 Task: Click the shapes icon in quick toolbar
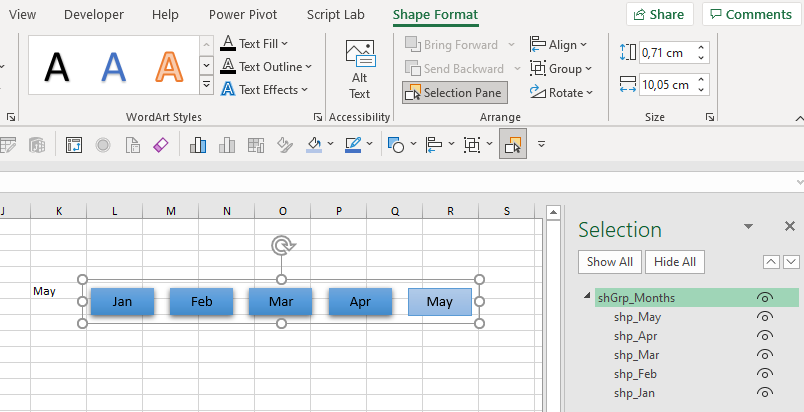coord(395,145)
